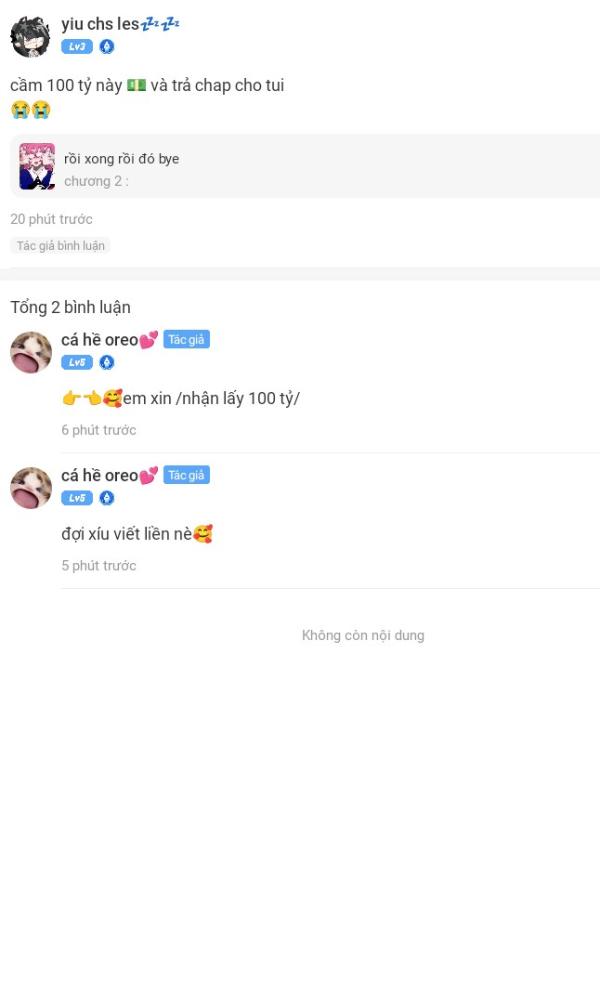This screenshot has height=1007, width=600.
Task: Tap first 'Tác giả' author label
Action: point(186,339)
